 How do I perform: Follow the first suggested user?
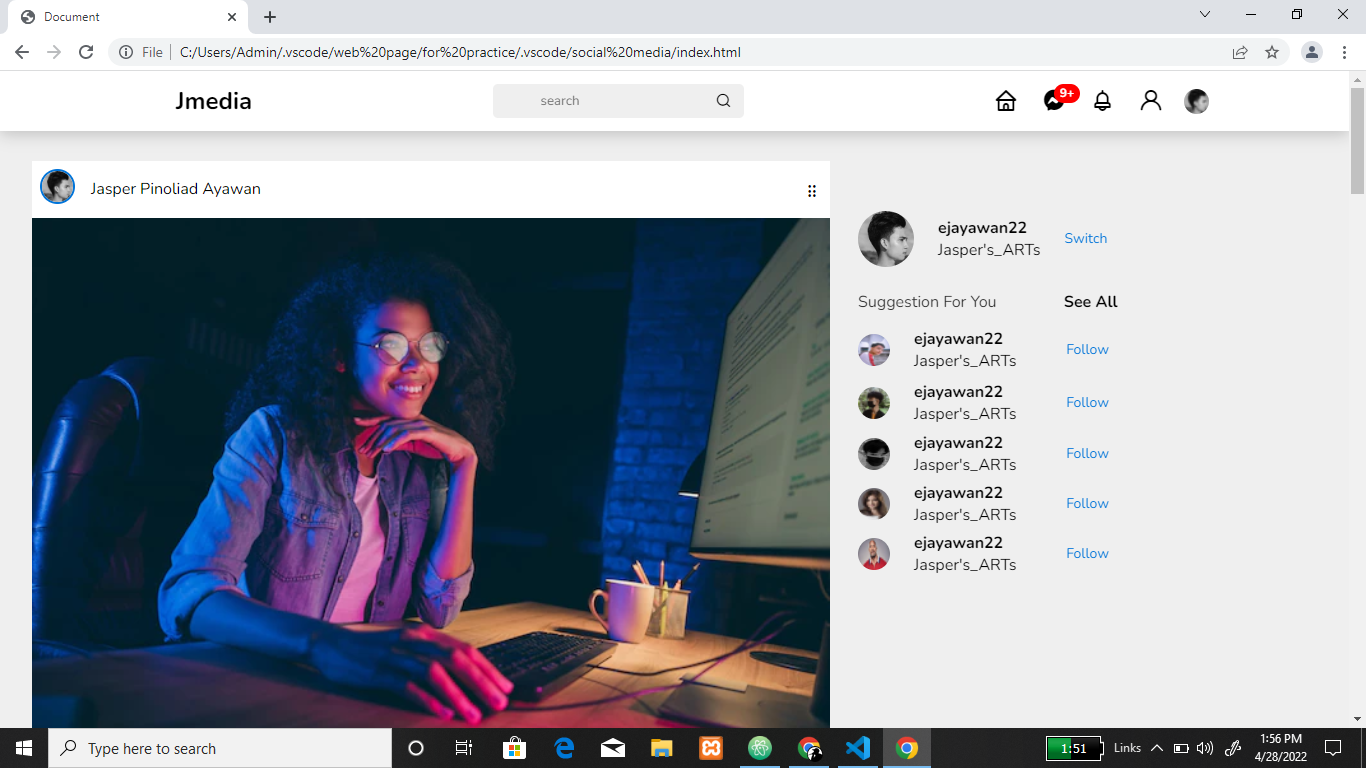(1087, 349)
